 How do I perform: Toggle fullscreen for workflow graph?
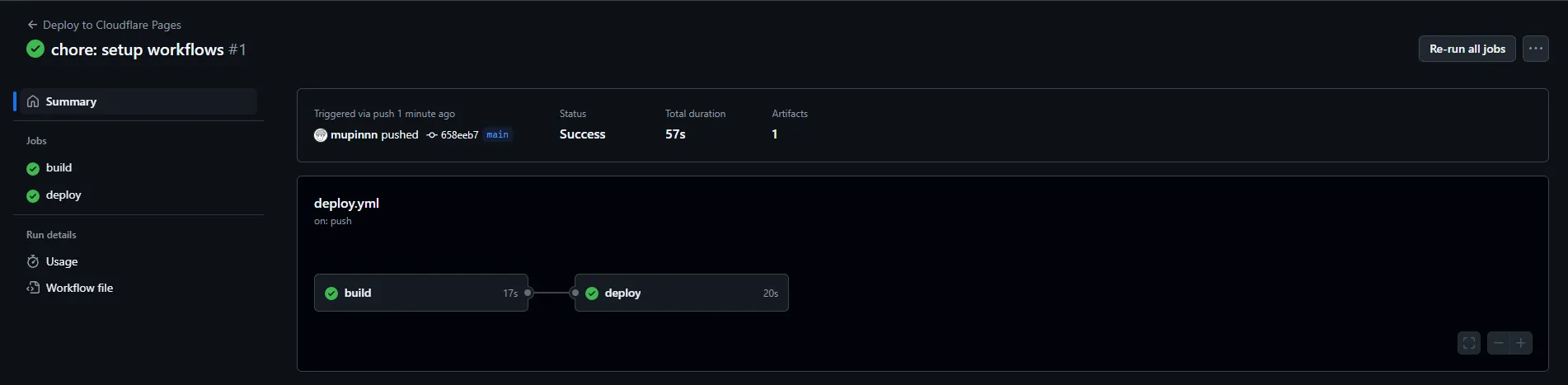(x=1469, y=343)
